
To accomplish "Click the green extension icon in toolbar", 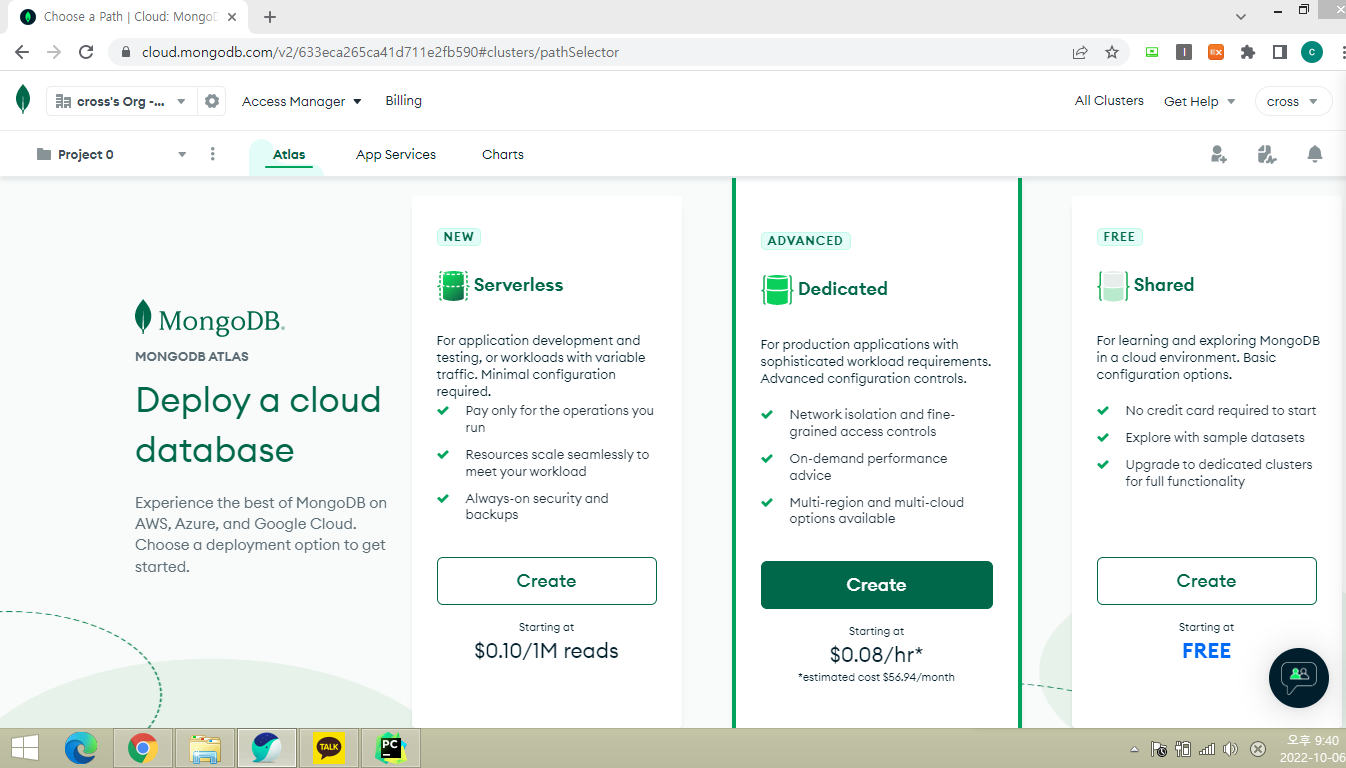I will 1152,52.
